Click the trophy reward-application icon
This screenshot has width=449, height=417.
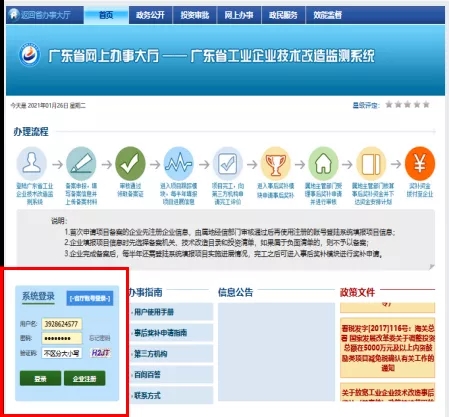coord(275,164)
